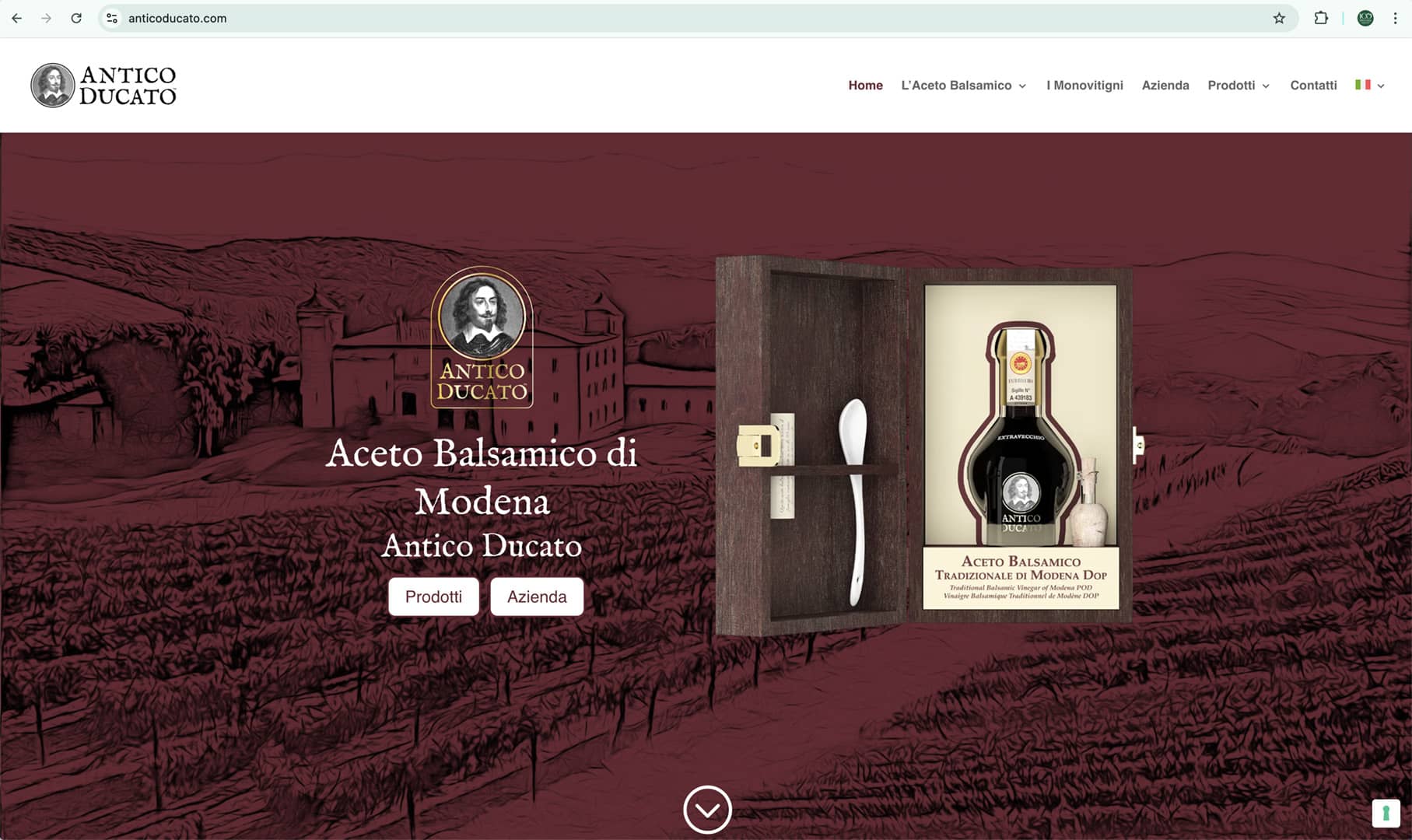Expand the Prodotti navigation dropdown
This screenshot has width=1412, height=840.
point(1239,86)
